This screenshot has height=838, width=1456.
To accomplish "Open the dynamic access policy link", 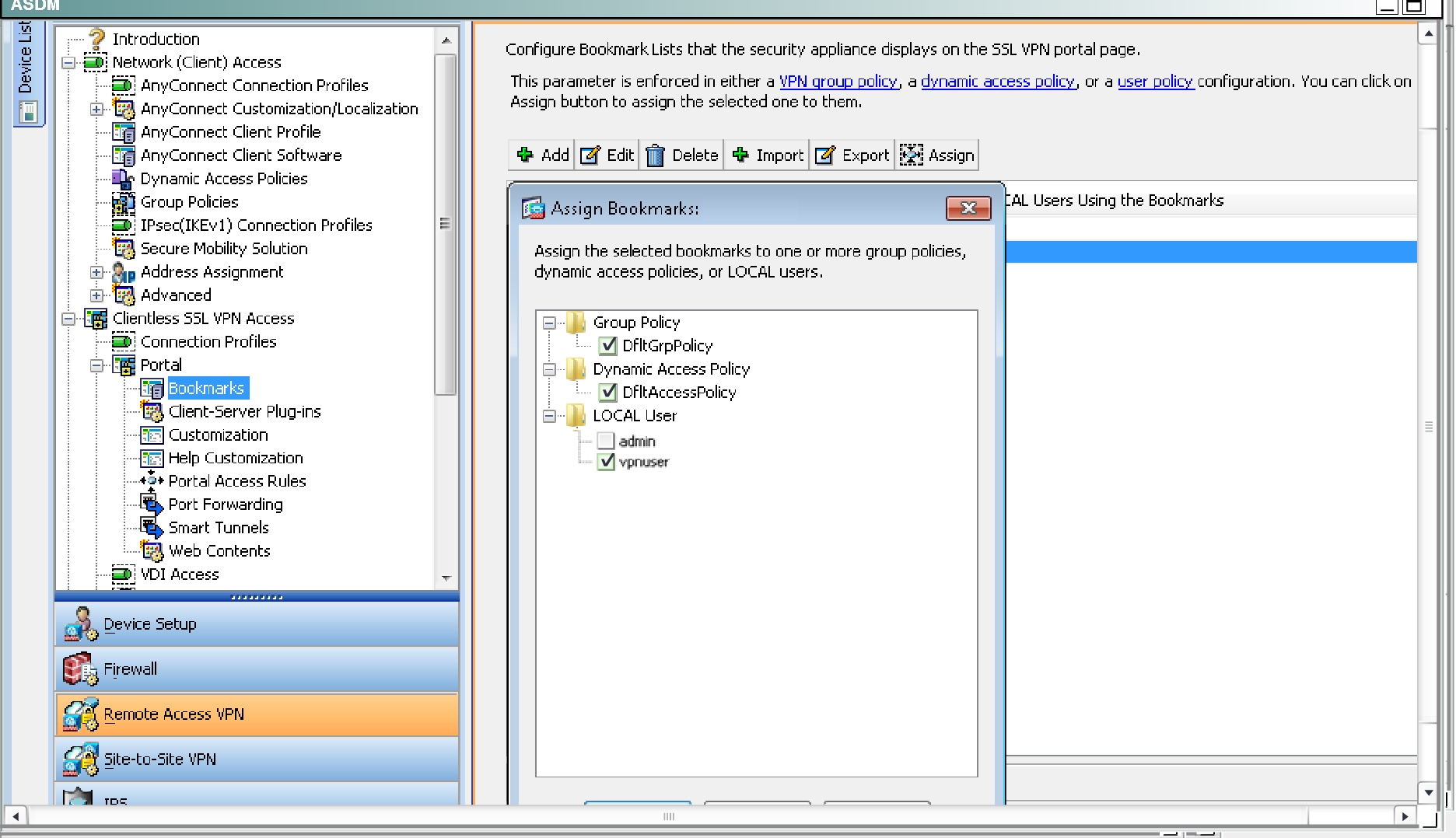I will coord(998,82).
